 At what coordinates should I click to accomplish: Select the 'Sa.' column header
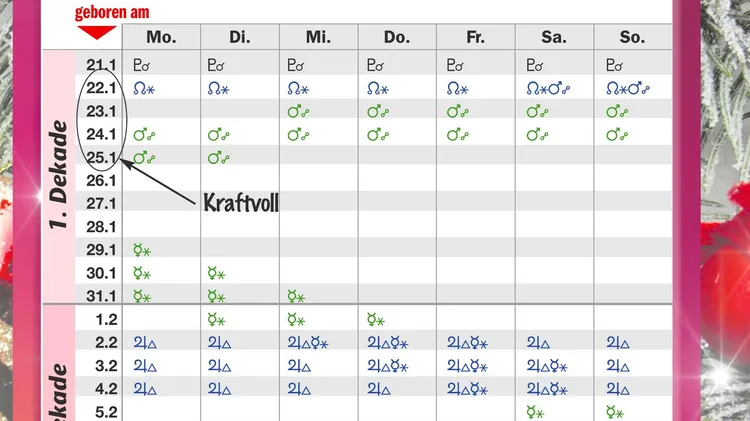tap(554, 37)
